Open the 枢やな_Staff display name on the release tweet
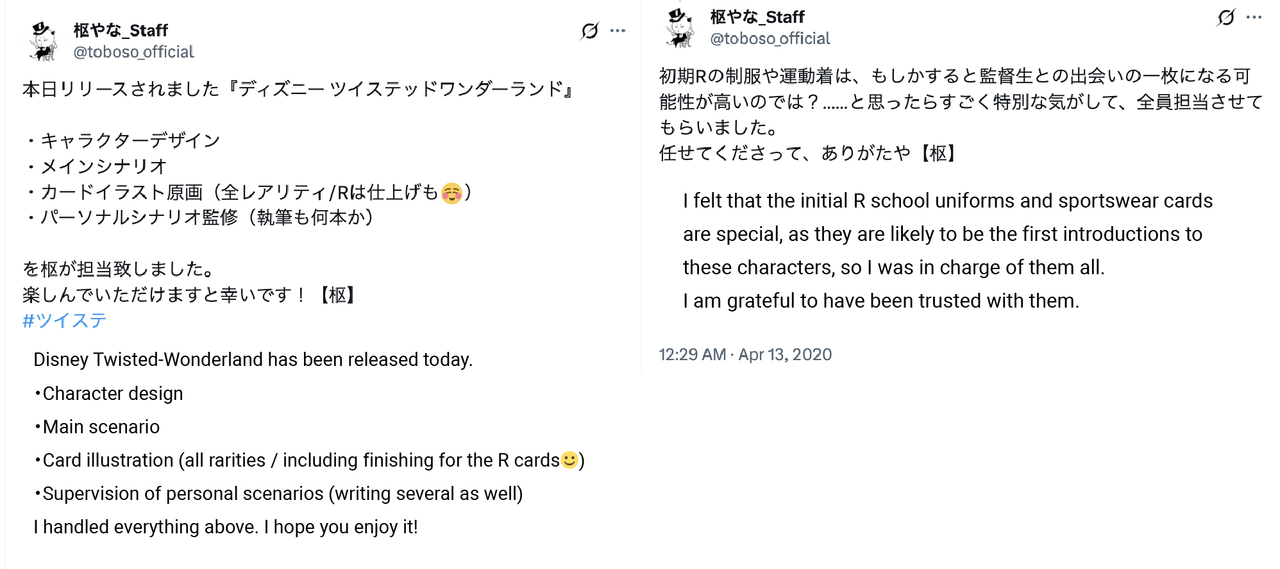Viewport: 1280px width, 569px height. coord(121,30)
